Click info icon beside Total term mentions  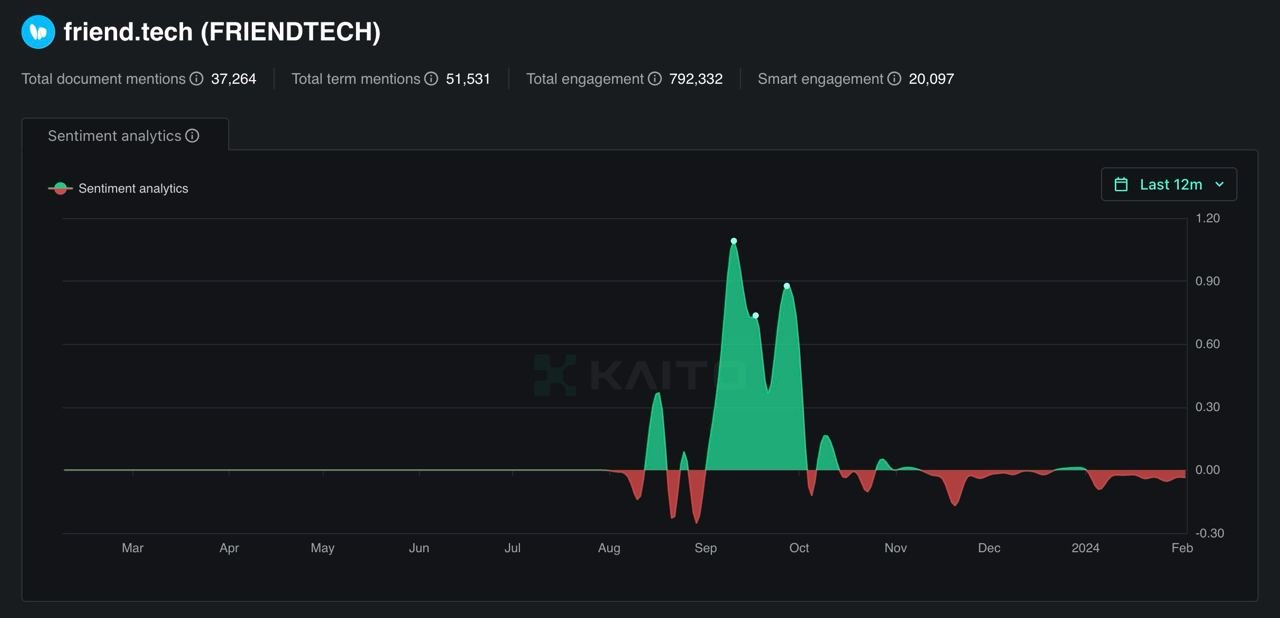tap(431, 79)
